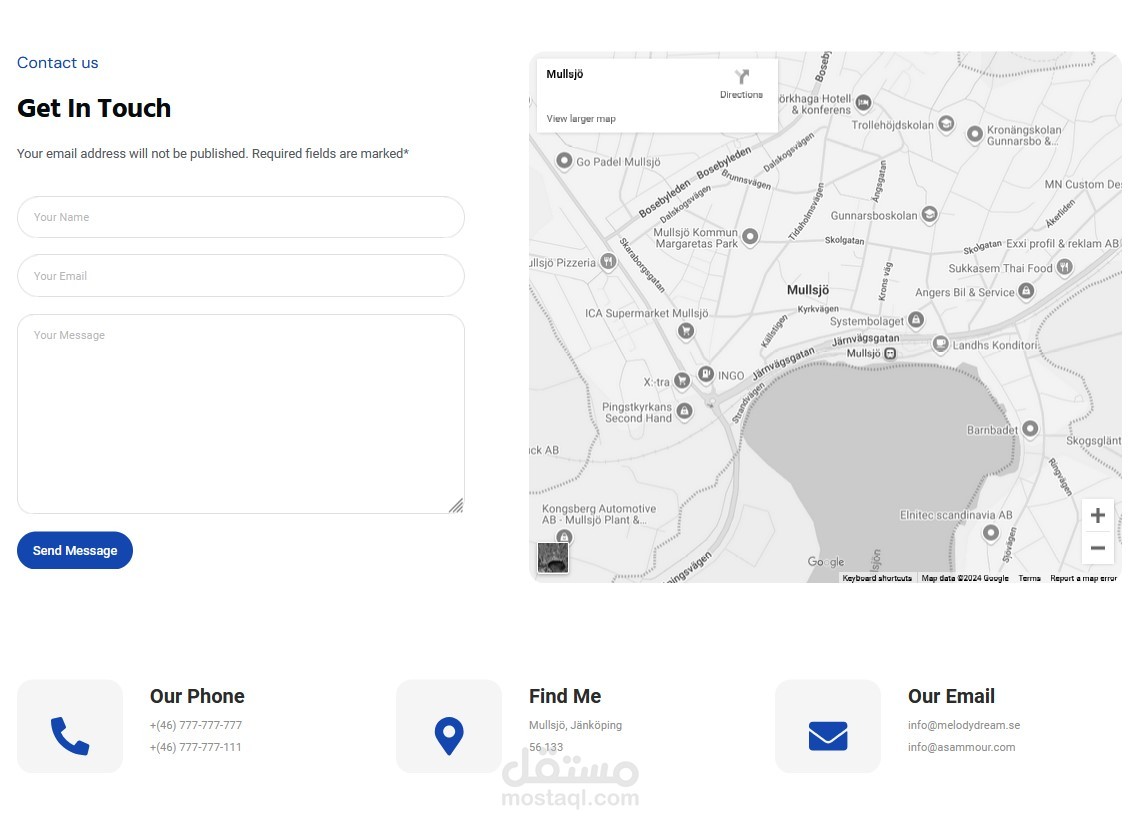Screen dimensions: 1142x827
Task: Click the Get In Touch heading
Action: (94, 108)
